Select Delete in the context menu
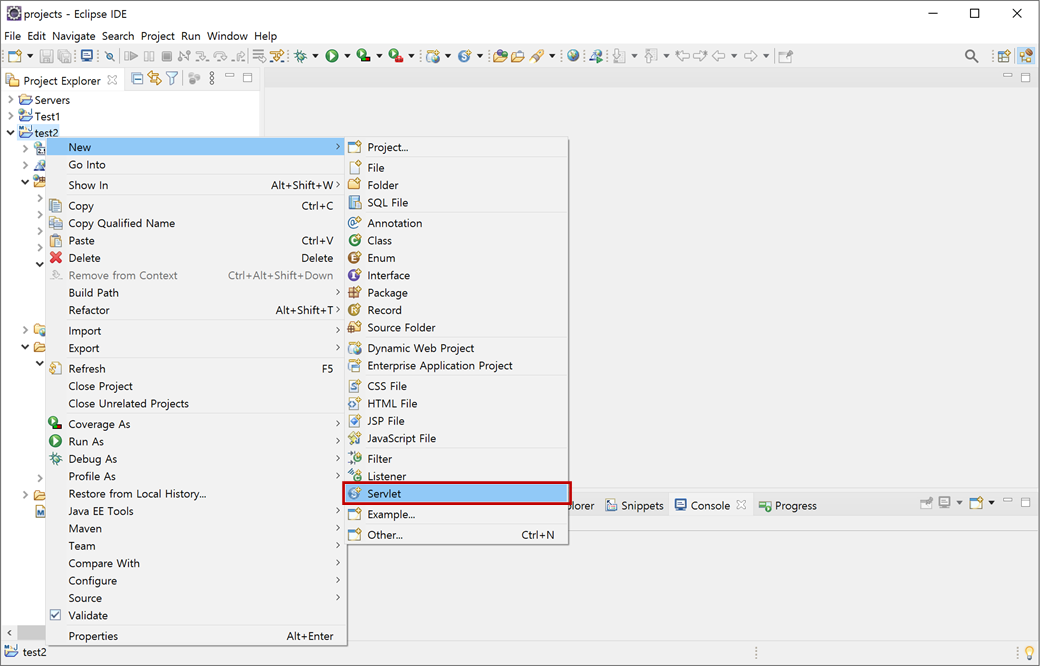Viewport: 1040px width, 666px height. pos(195,258)
